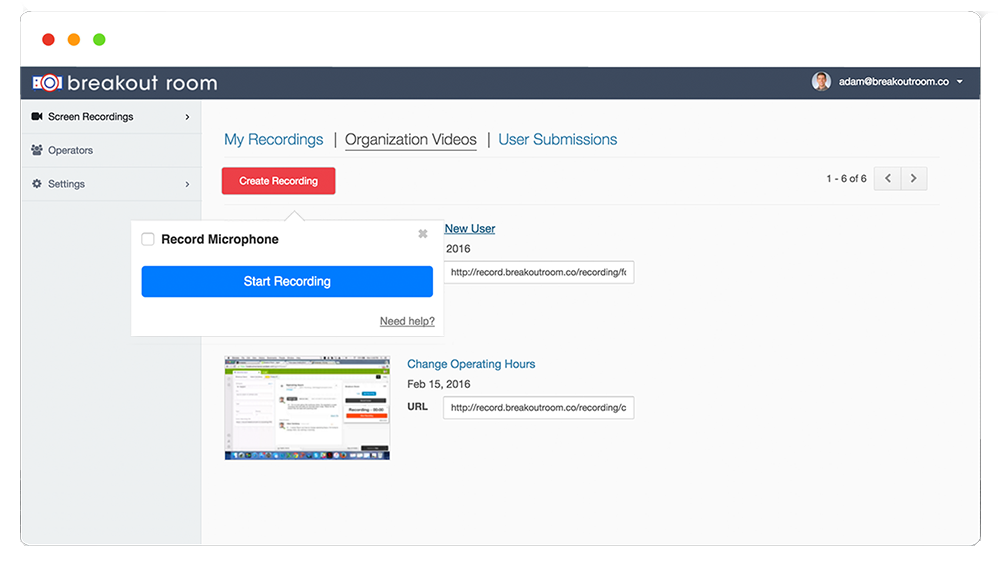Click the green window zoom button

[x=99, y=40]
